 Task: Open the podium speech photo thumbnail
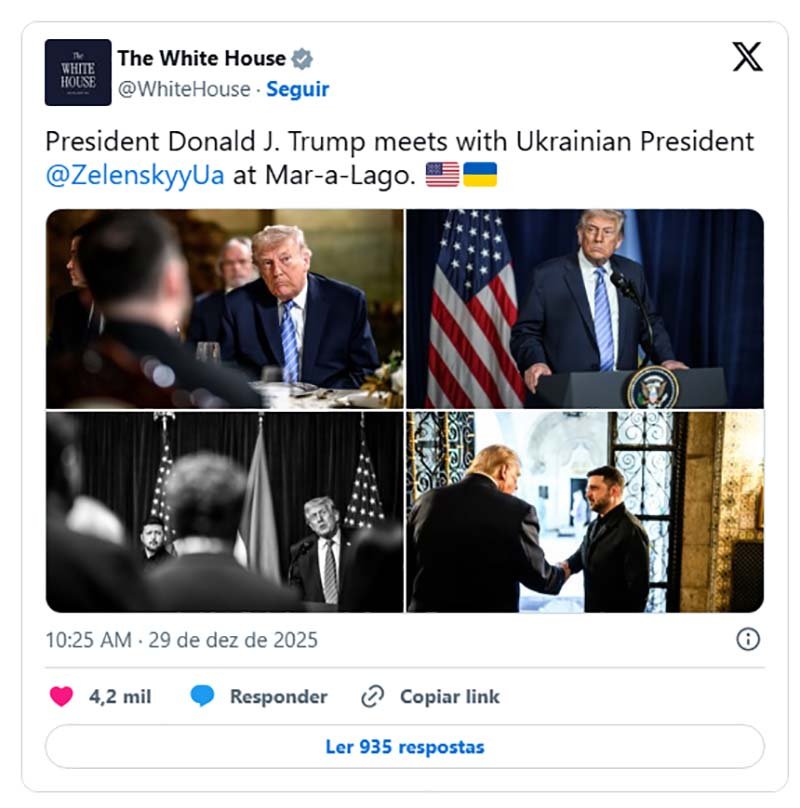point(585,309)
